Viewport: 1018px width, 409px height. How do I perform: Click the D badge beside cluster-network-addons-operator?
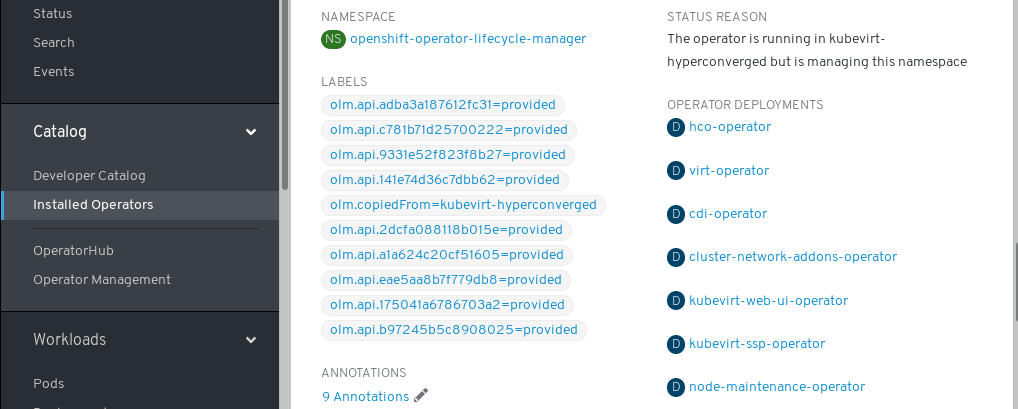(x=676, y=257)
